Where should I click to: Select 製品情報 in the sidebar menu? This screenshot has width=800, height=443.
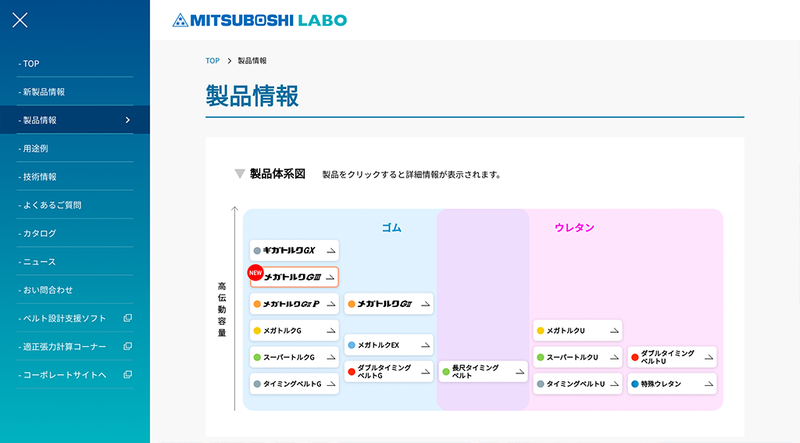click(x=75, y=120)
